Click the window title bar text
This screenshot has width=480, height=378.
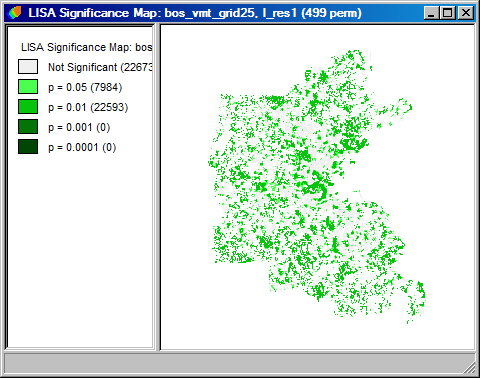pos(195,13)
